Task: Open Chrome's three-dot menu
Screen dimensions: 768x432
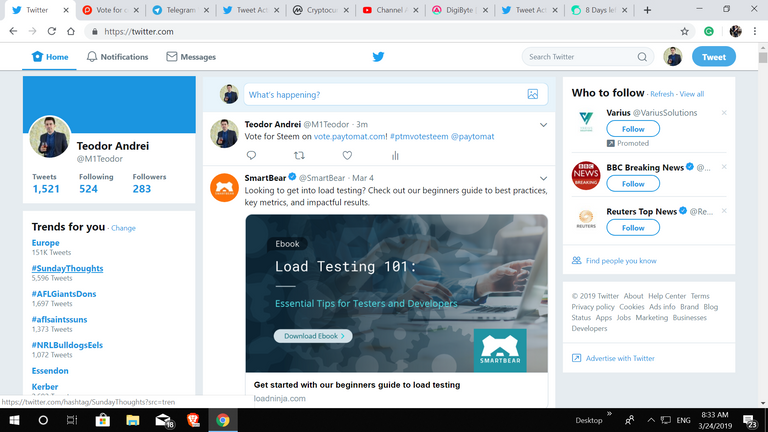Action: click(755, 31)
